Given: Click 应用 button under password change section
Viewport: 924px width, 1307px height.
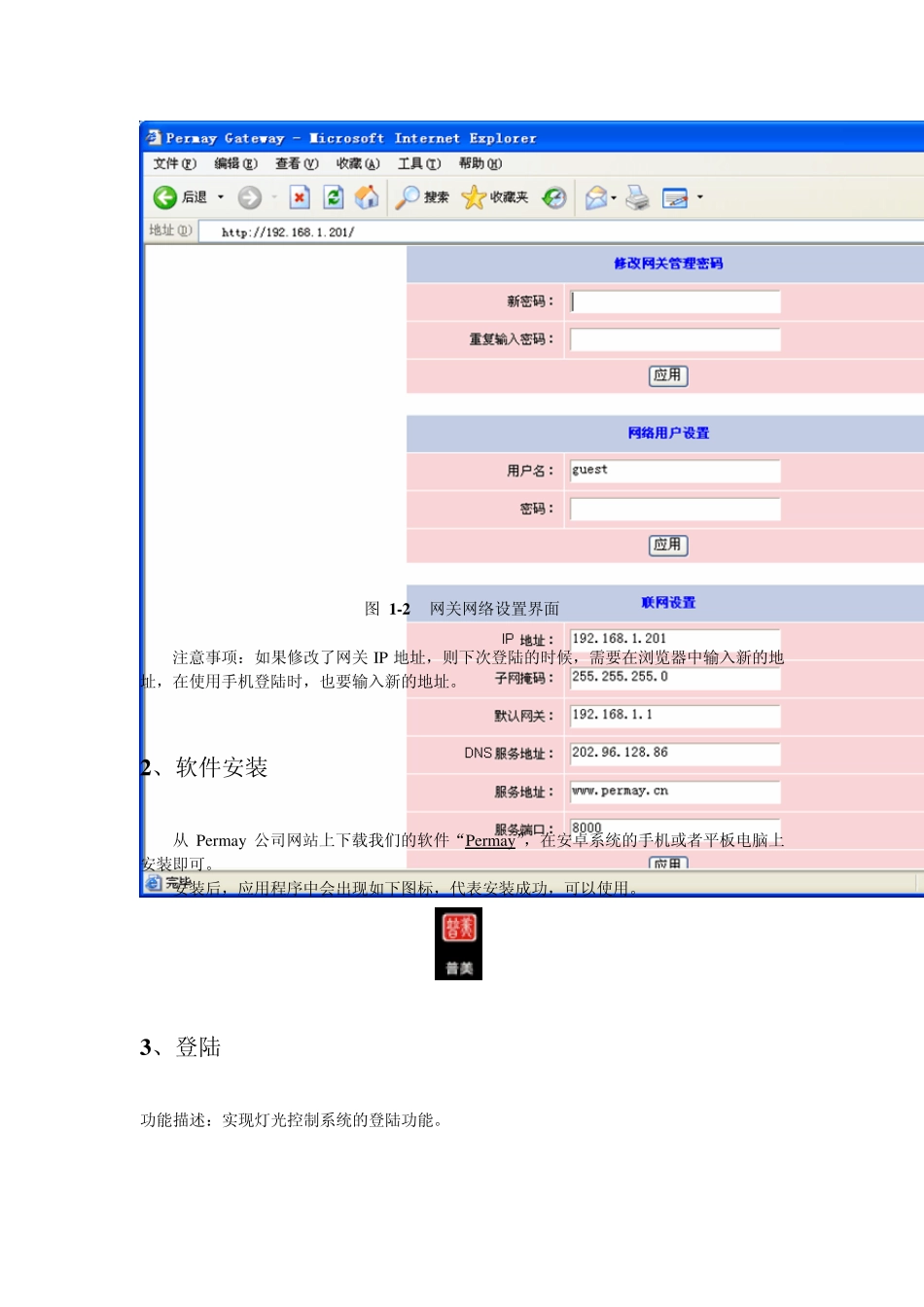Looking at the screenshot, I should pyautogui.click(x=668, y=375).
